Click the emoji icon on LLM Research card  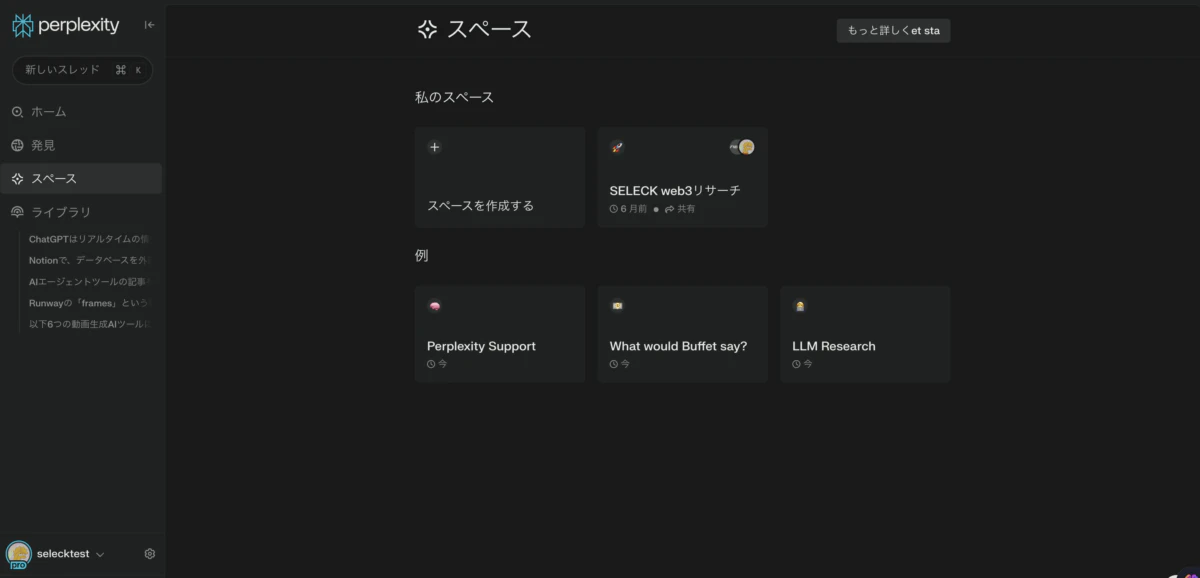click(800, 306)
